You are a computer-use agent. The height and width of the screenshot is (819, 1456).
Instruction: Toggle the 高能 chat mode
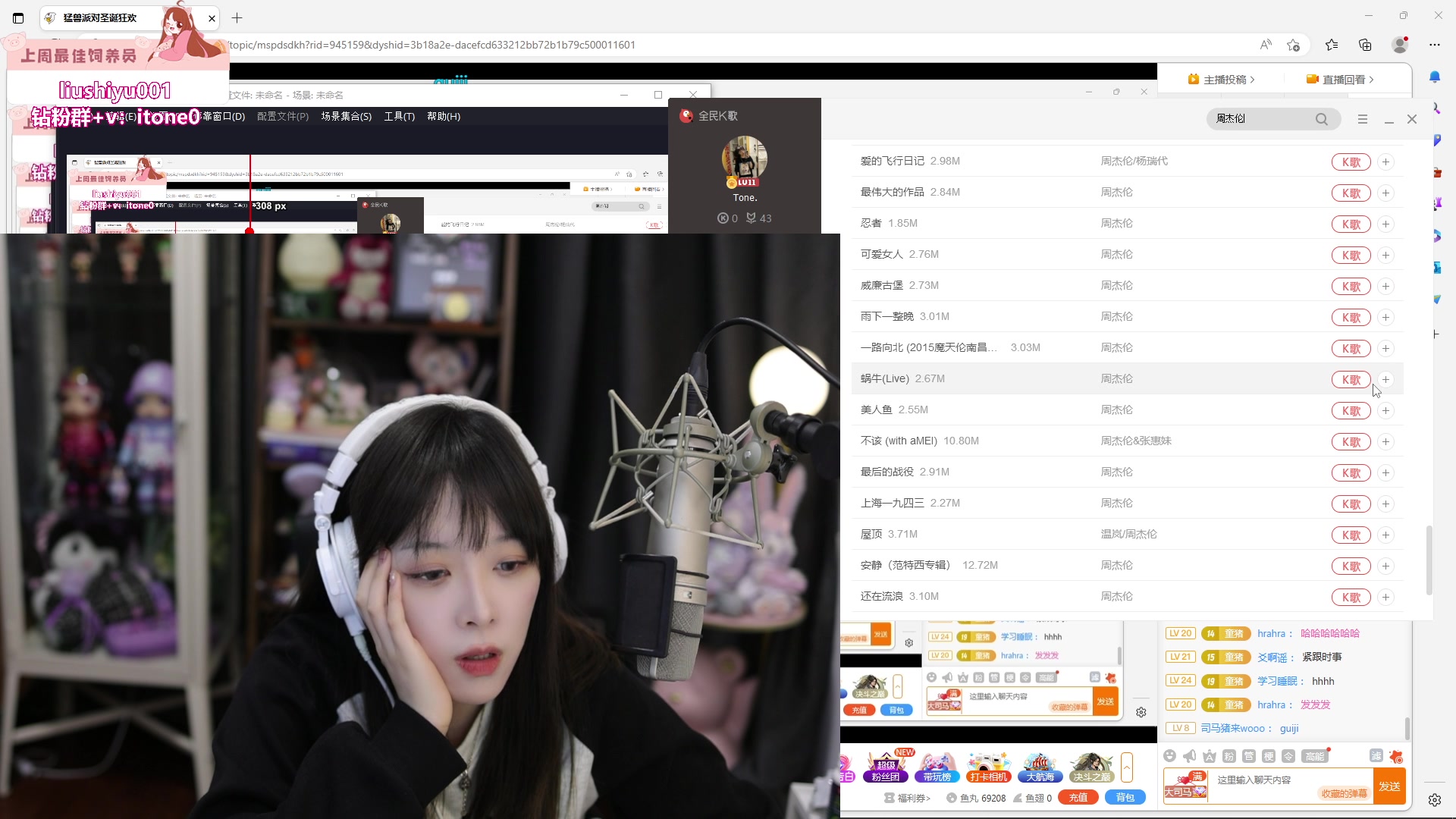coord(1314,756)
